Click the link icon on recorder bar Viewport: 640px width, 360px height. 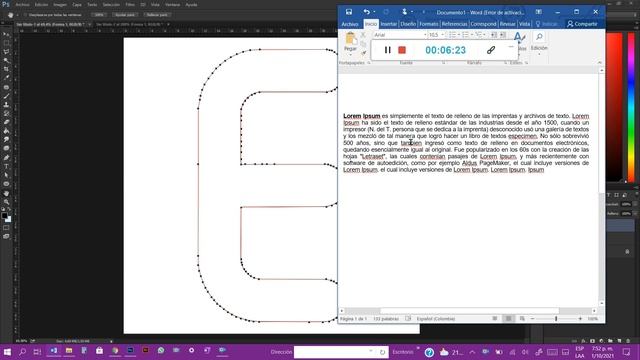(491, 50)
